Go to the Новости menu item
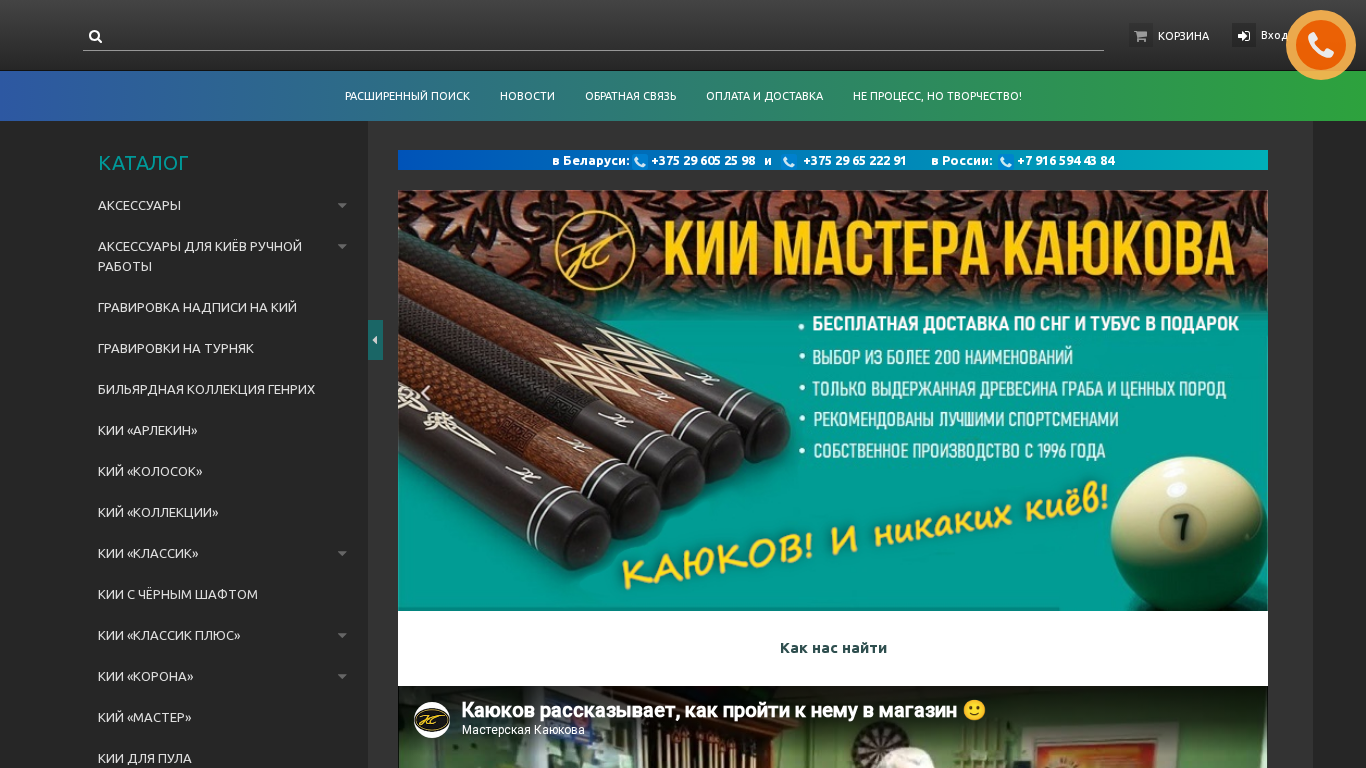The image size is (1366, 768). point(527,96)
